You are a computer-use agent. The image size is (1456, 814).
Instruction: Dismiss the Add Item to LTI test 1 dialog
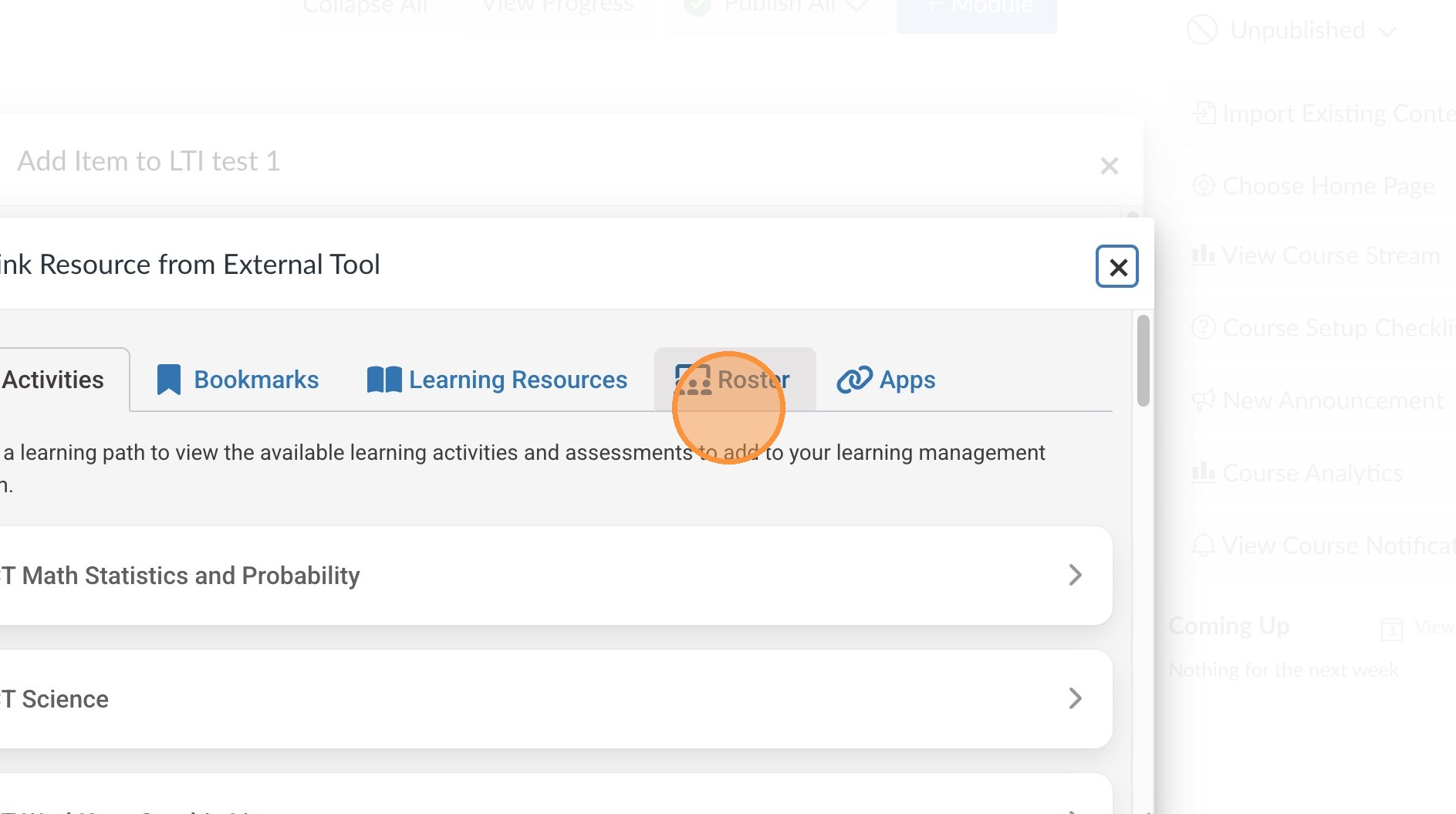click(1109, 166)
